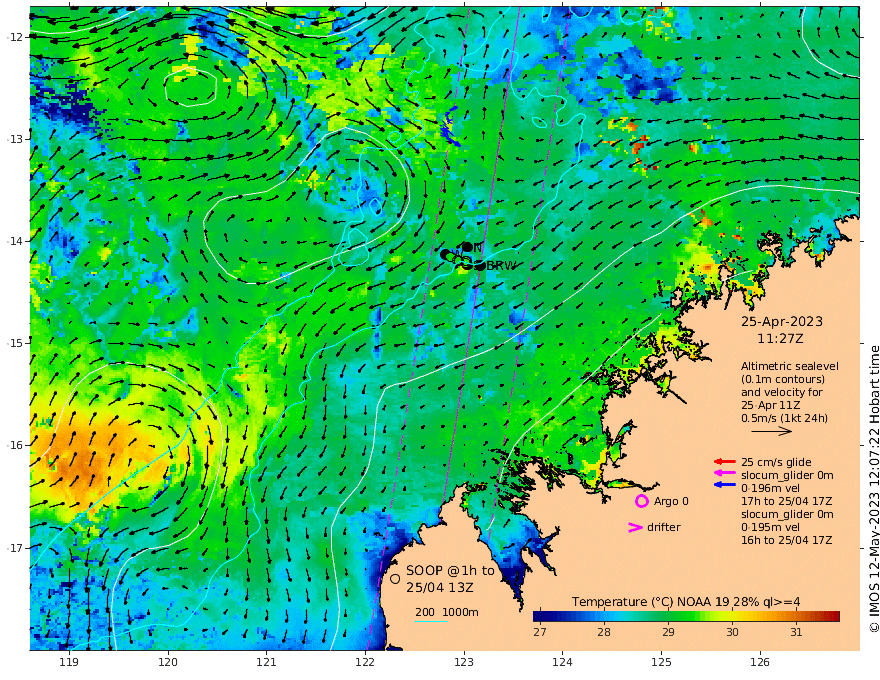The width and height of the screenshot is (880, 680).
Task: Select the time text 11:27Z
Action: click(x=780, y=339)
